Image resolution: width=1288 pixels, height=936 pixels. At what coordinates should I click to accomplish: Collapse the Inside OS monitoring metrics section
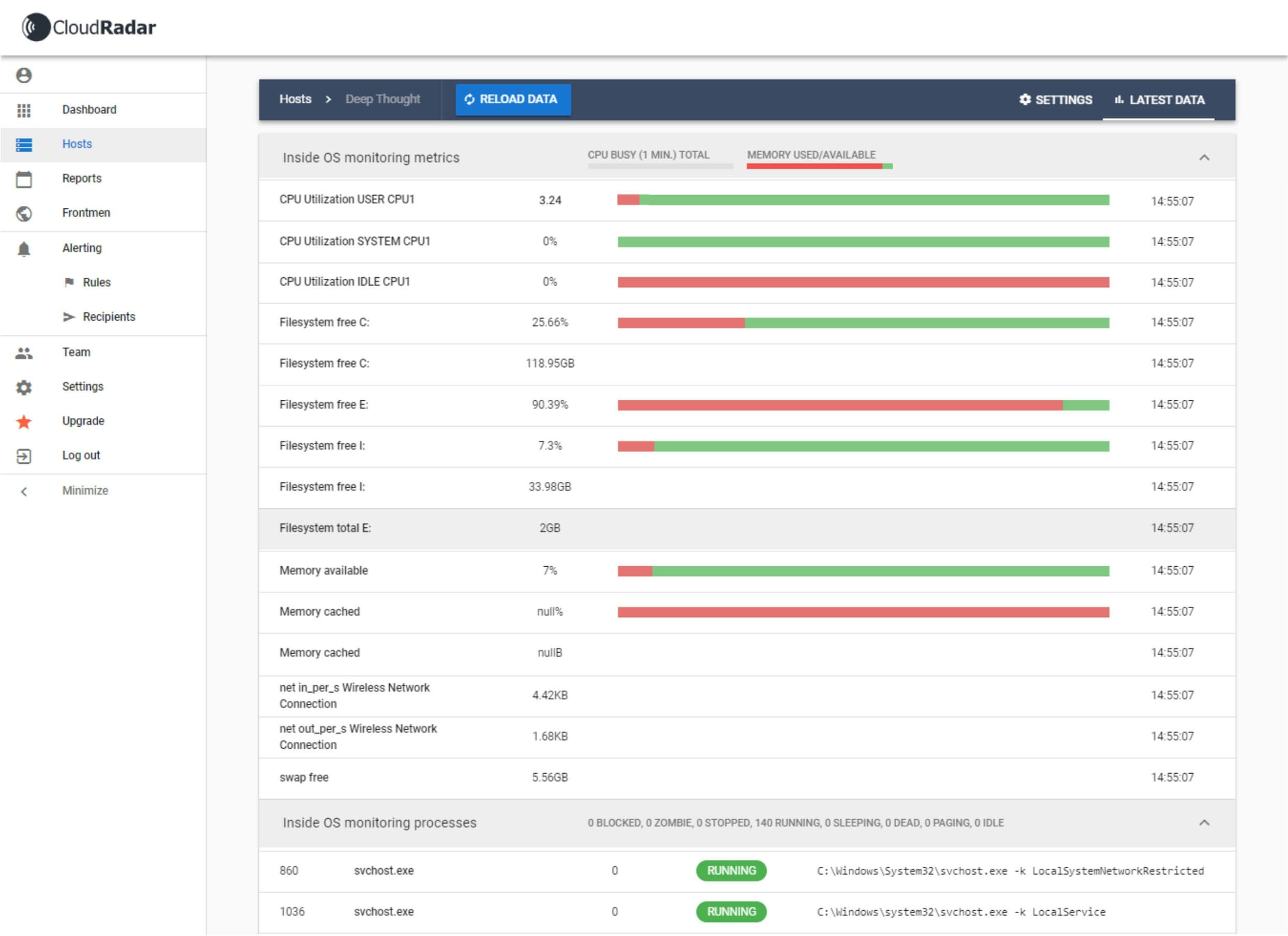(1204, 157)
